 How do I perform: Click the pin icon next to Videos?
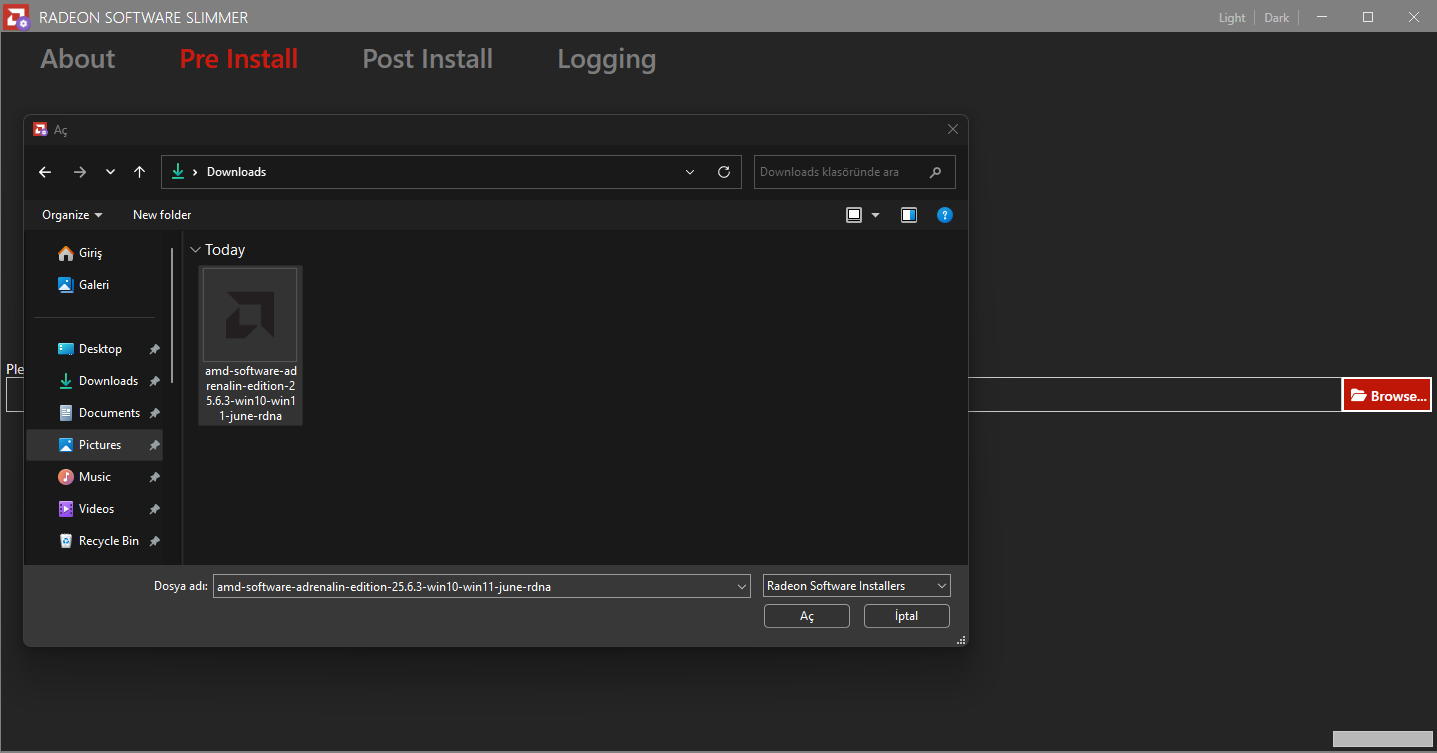coord(154,509)
